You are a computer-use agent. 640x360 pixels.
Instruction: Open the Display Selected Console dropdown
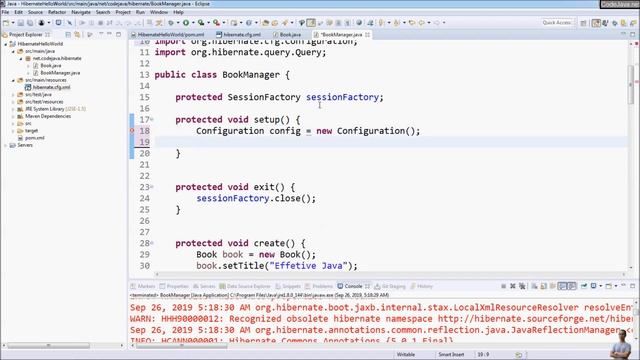pos(600,286)
